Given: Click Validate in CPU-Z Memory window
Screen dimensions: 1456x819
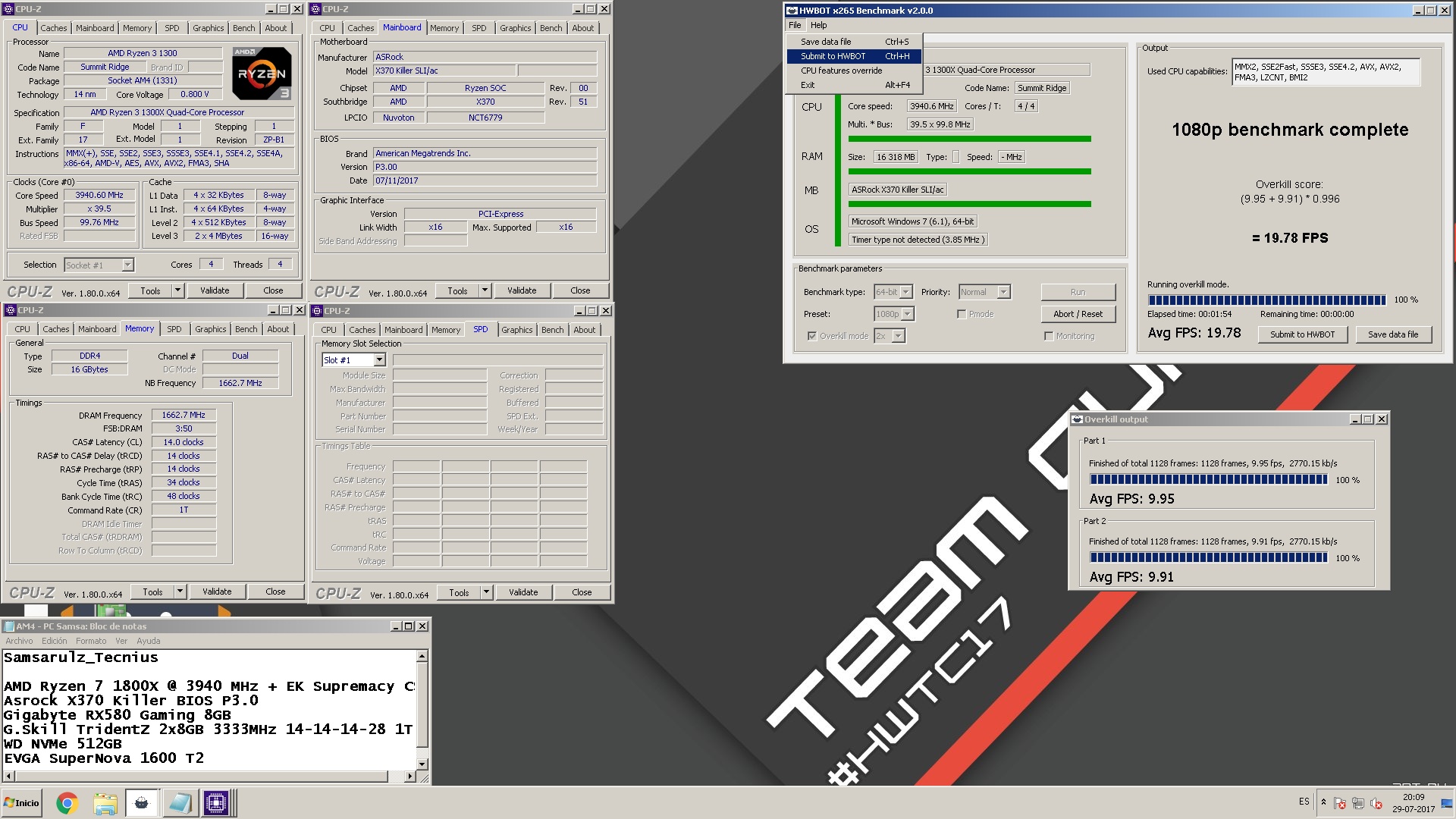Looking at the screenshot, I should tap(217, 591).
